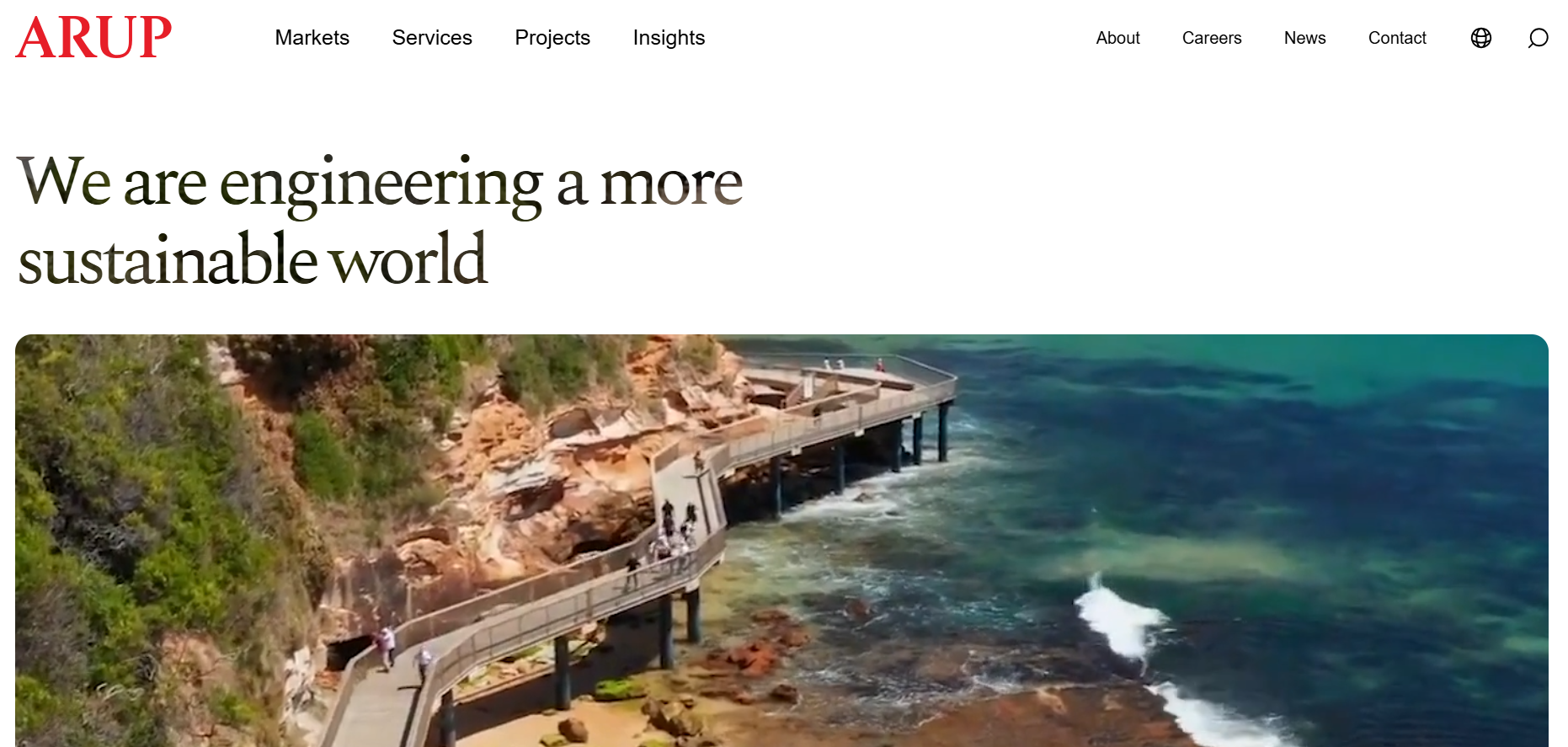
Task: Expand the Services navigation menu
Action: pos(432,38)
